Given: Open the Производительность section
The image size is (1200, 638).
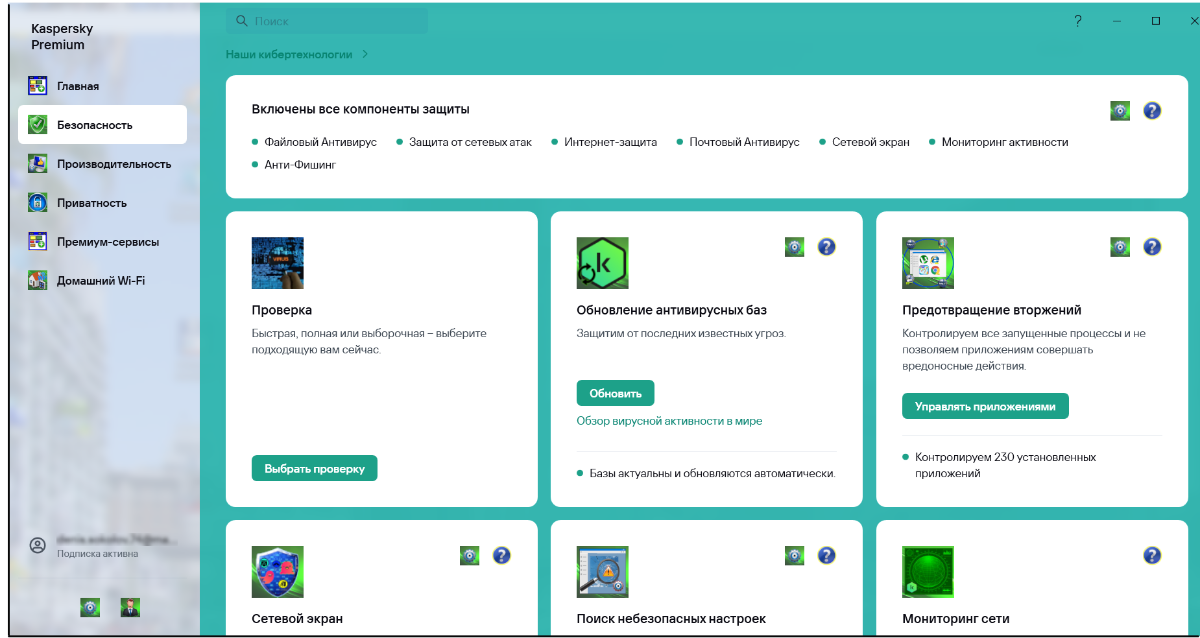Looking at the screenshot, I should pyautogui.click(x=102, y=164).
